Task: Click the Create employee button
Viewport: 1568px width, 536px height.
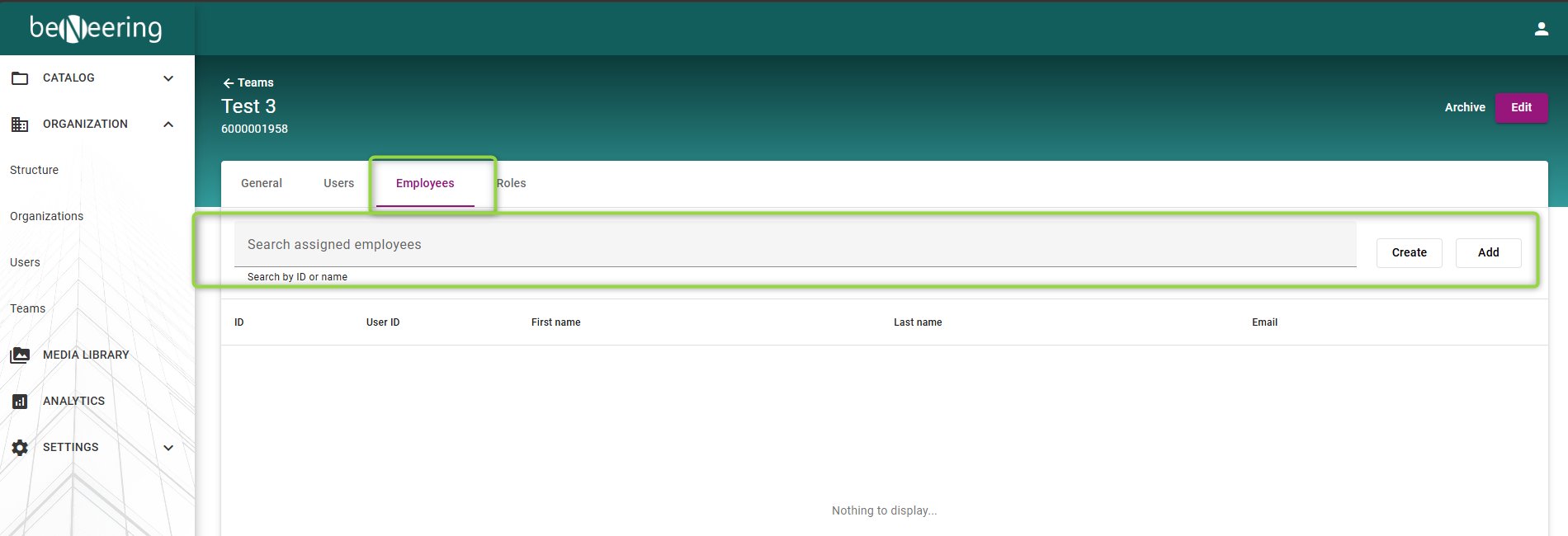Action: pos(1409,252)
